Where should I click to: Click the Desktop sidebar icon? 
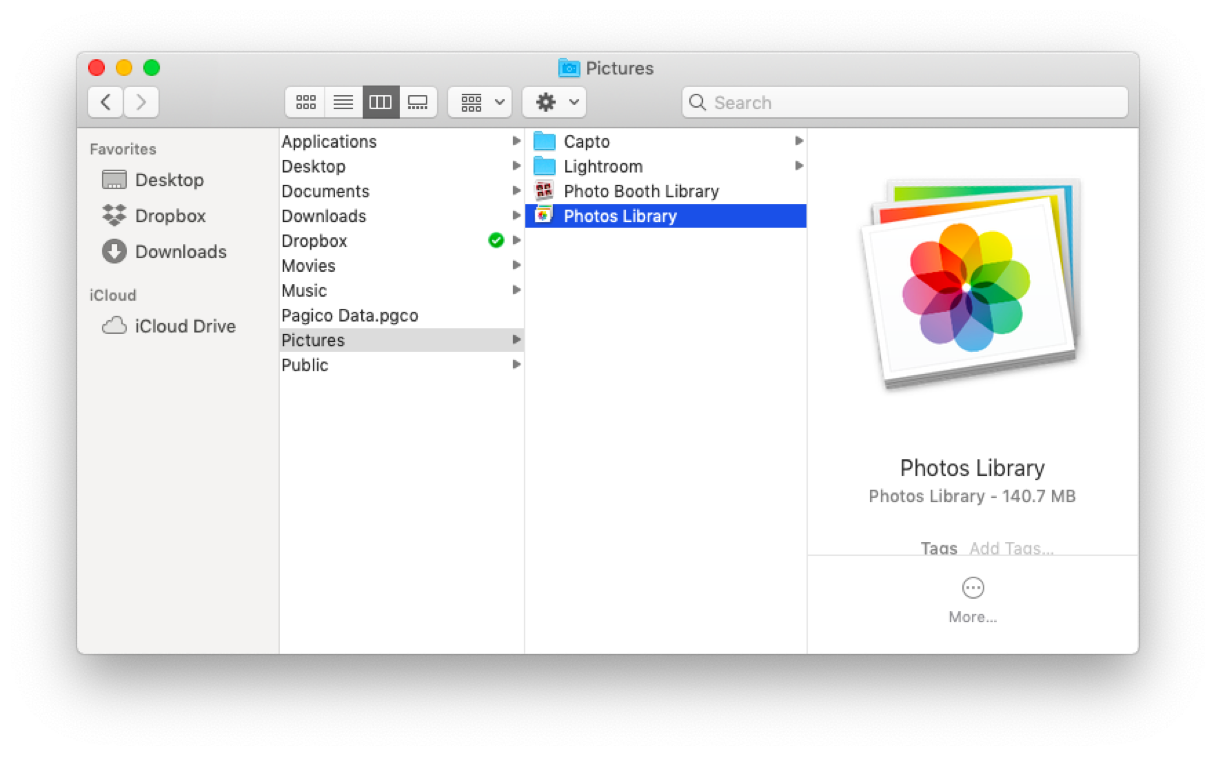point(115,180)
